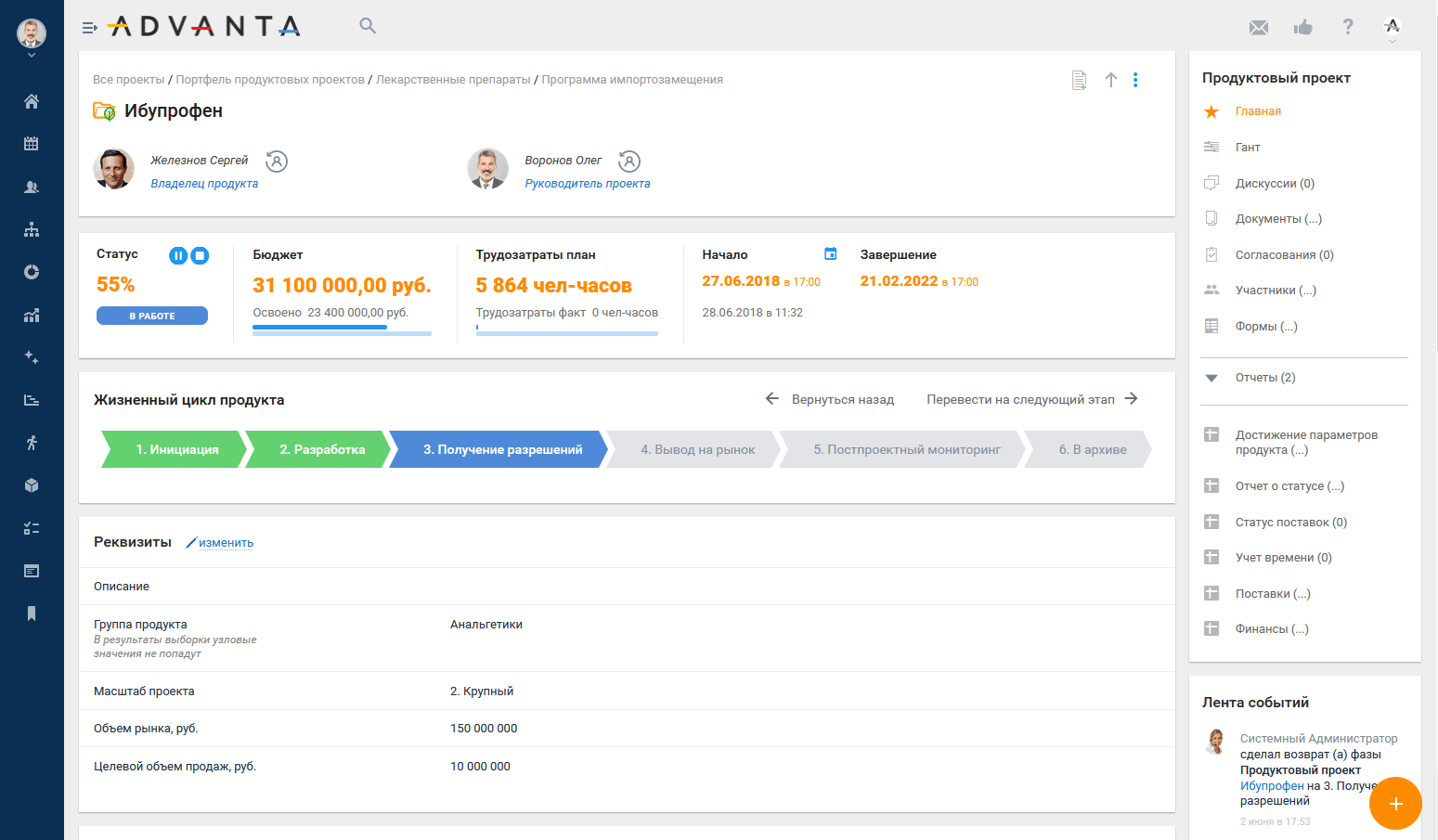Change manager via icon next to Воронов Олег

(x=629, y=162)
